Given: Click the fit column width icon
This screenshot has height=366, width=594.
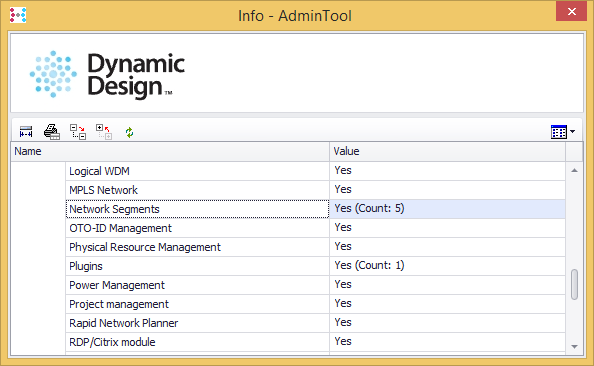Looking at the screenshot, I should coord(26,132).
